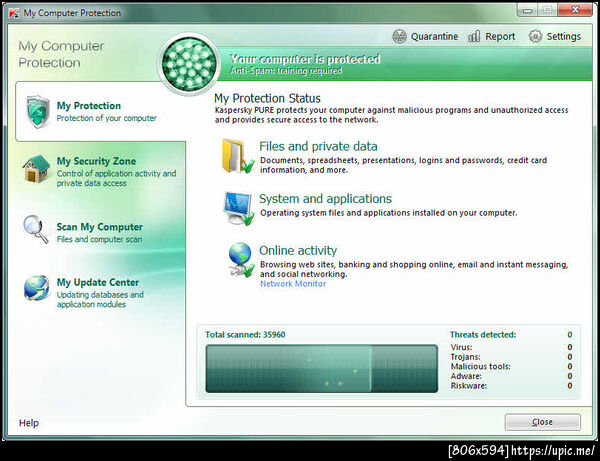Image resolution: width=600 pixels, height=461 pixels.
Task: Open the My Protection tab
Action: point(100,111)
